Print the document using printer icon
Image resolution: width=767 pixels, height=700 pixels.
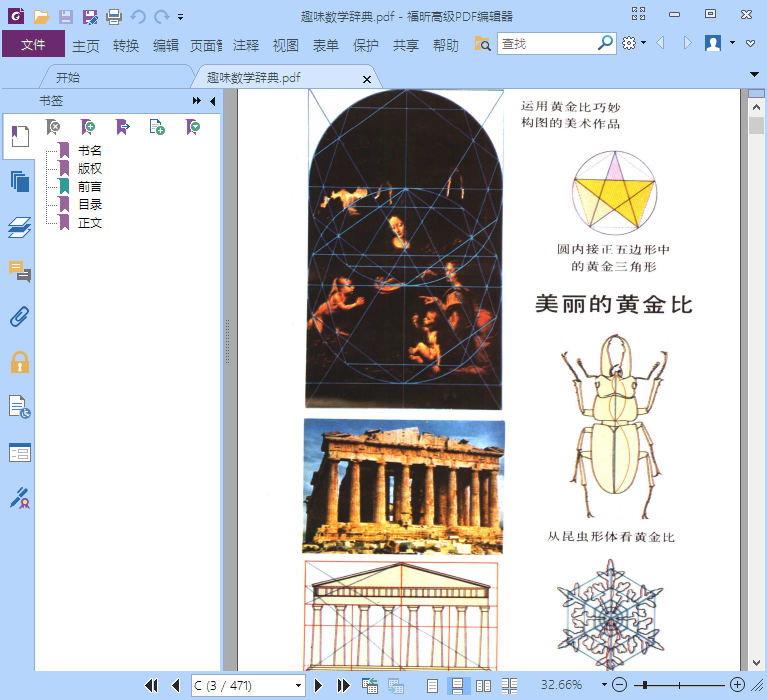pos(114,17)
